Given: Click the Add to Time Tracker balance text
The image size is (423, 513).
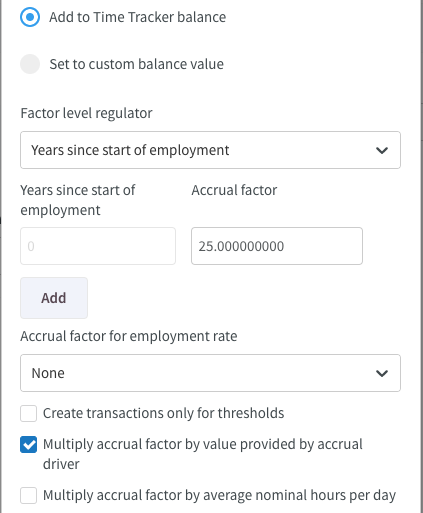Looking at the screenshot, I should tap(137, 17).
